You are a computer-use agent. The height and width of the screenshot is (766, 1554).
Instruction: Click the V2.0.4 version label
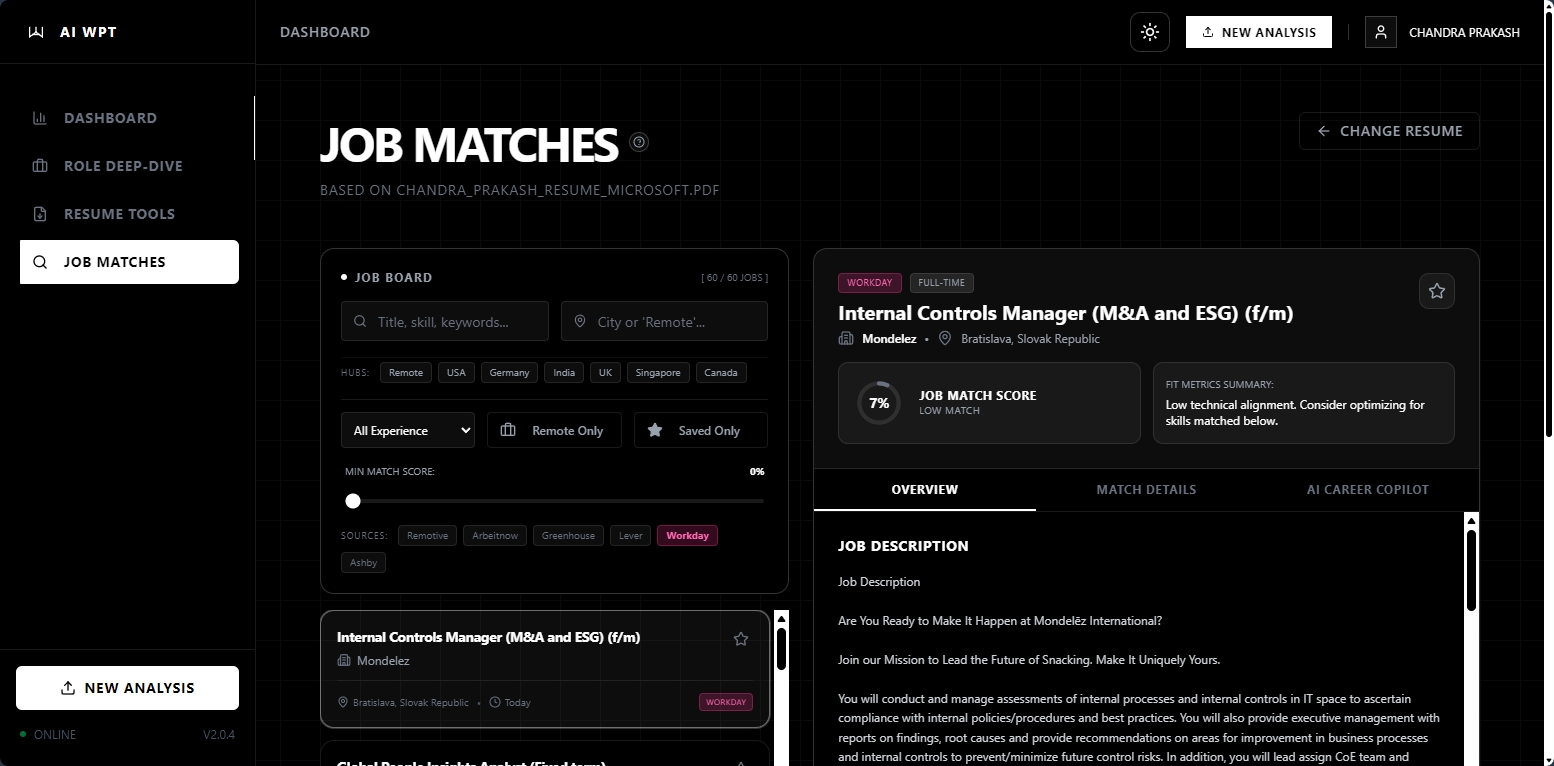click(219, 735)
